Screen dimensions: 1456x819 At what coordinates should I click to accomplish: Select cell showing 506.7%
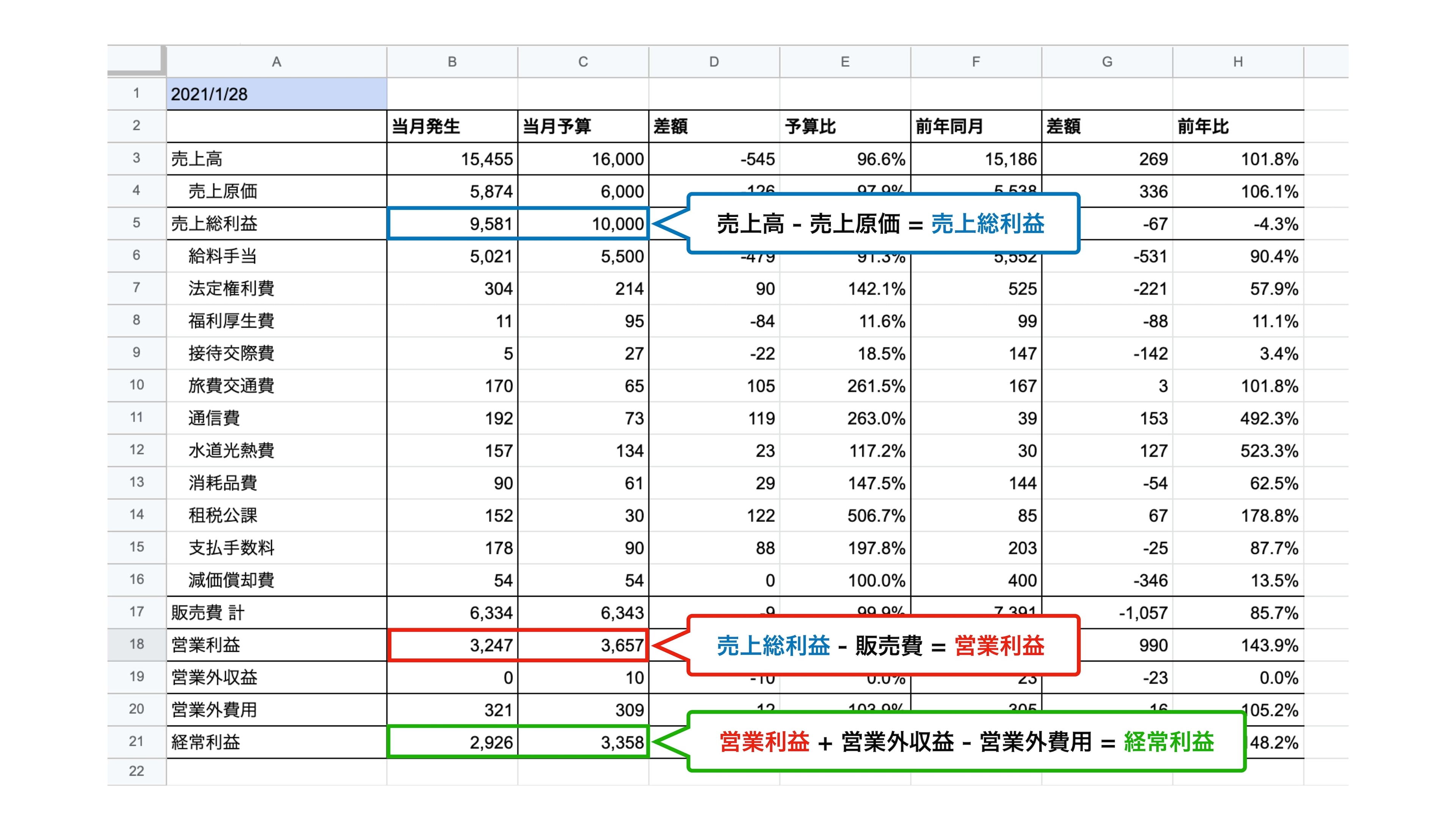[x=845, y=515]
